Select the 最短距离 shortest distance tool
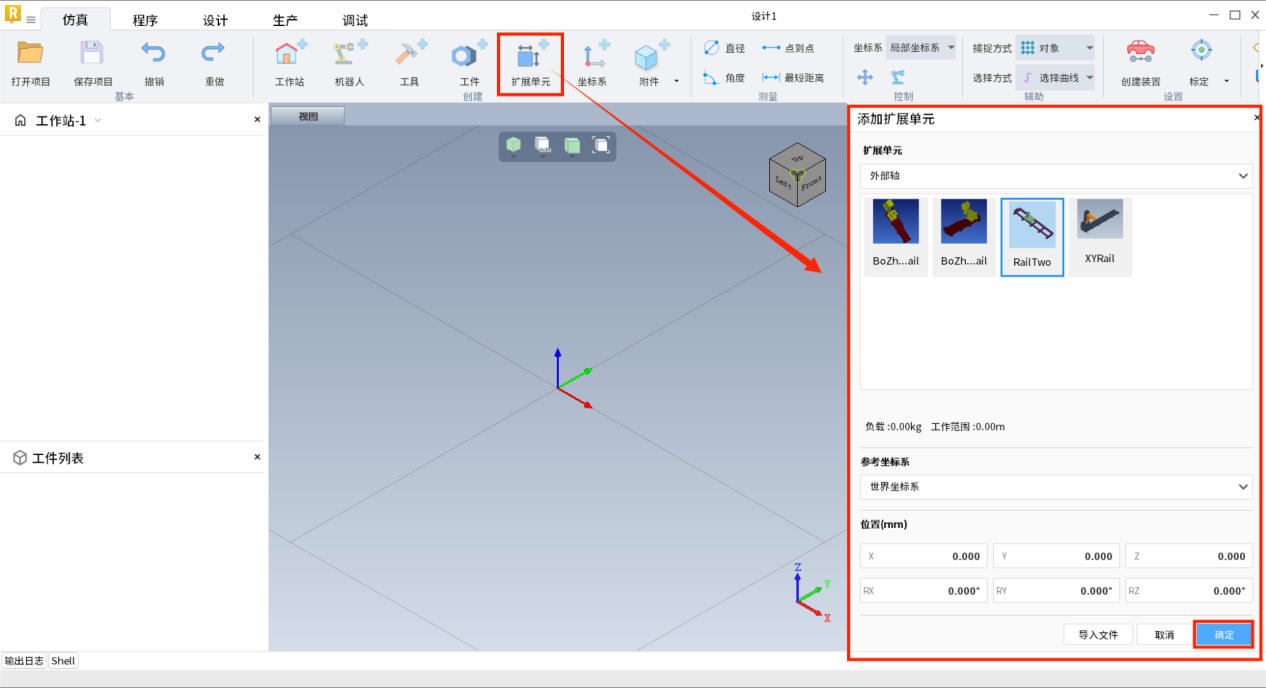The height and width of the screenshot is (688, 1266). tap(792, 78)
